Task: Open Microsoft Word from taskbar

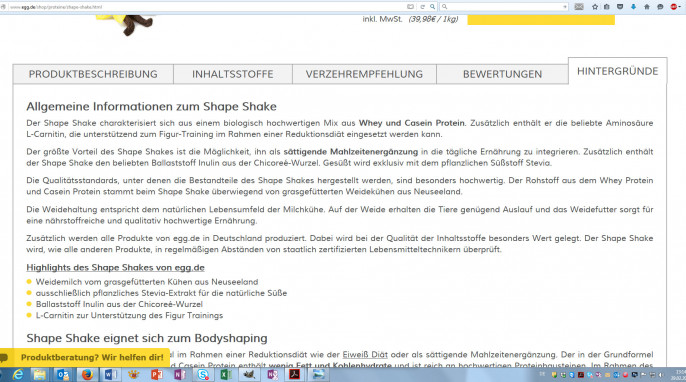Action: click(110, 375)
